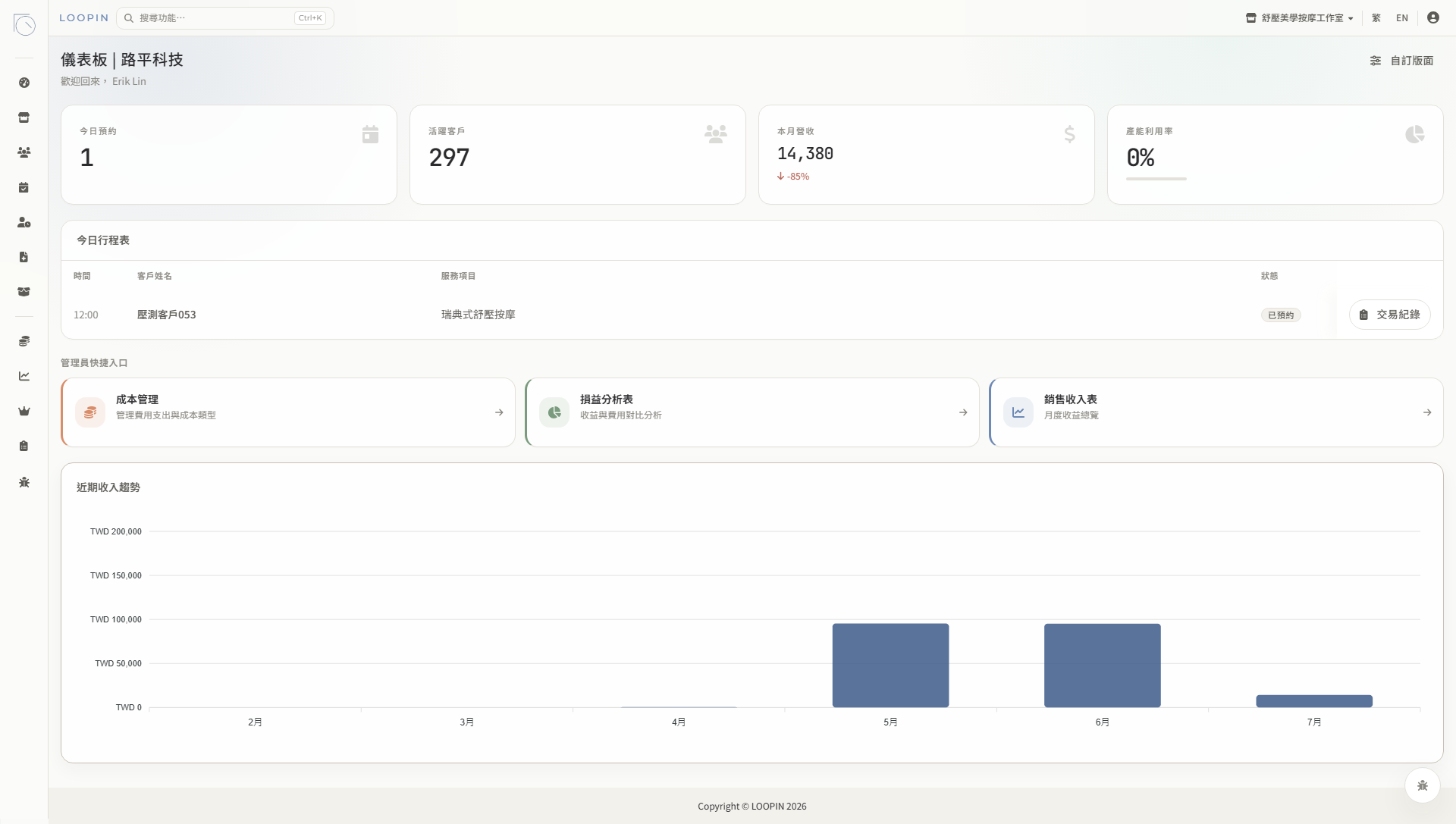This screenshot has width=1456, height=824.
Task: Click customer name 壓測客戶053
Action: coord(167,315)
